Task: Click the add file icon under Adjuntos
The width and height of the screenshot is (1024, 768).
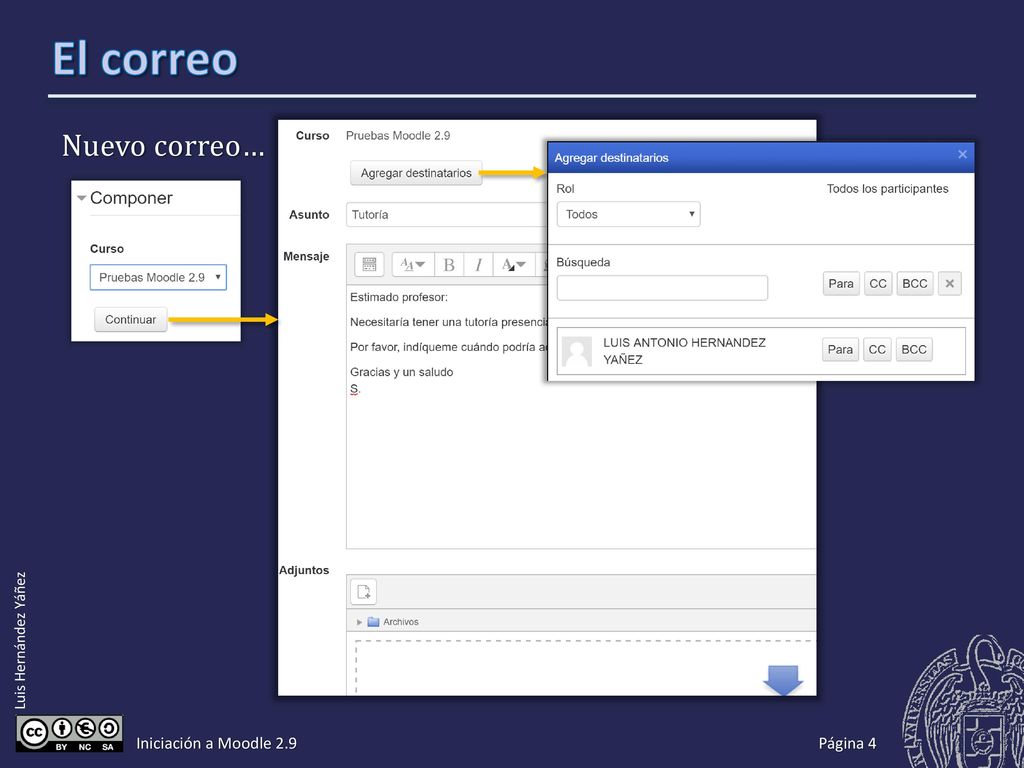Action: pos(364,592)
